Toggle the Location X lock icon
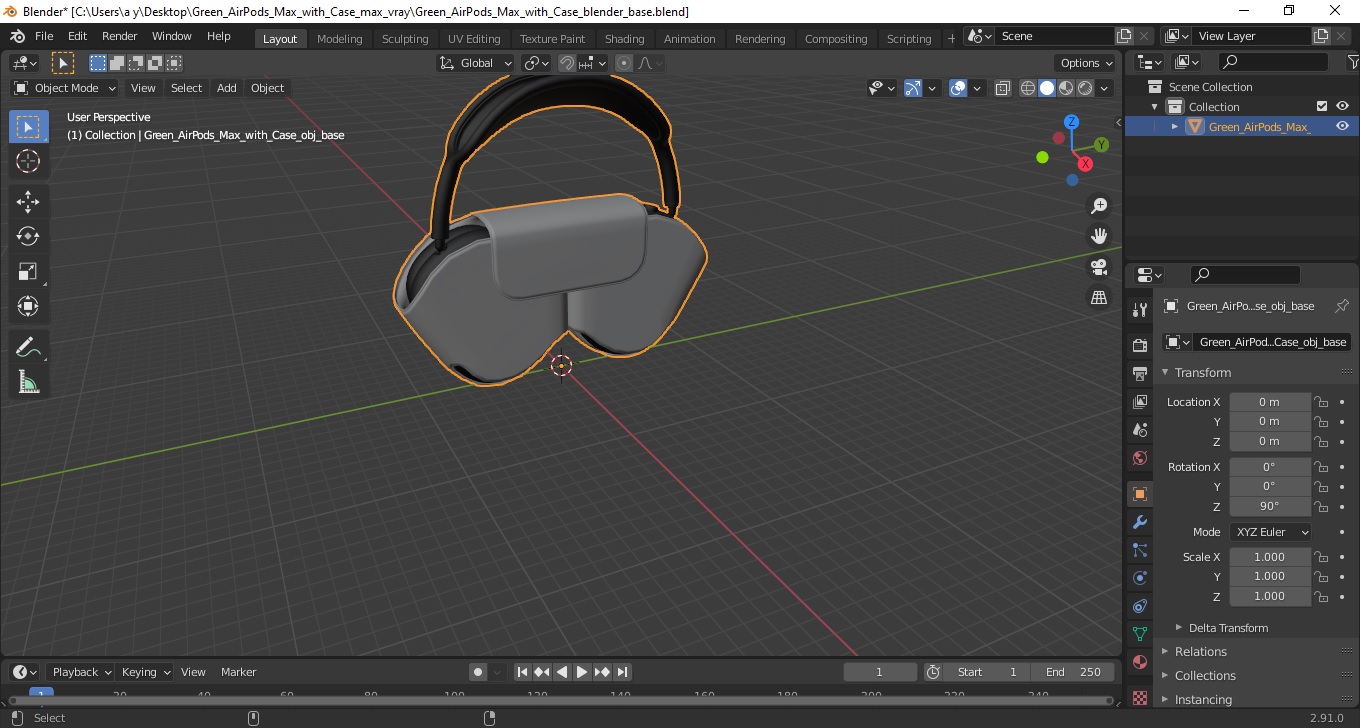The image size is (1360, 728). click(x=1321, y=402)
